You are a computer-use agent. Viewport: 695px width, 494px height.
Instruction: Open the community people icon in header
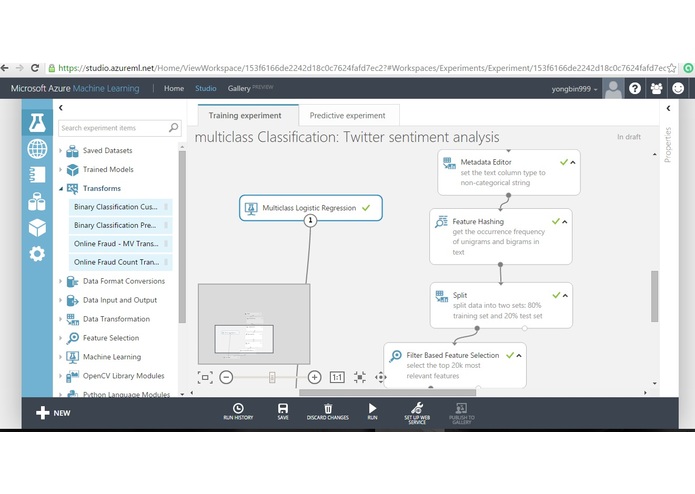[656, 89]
